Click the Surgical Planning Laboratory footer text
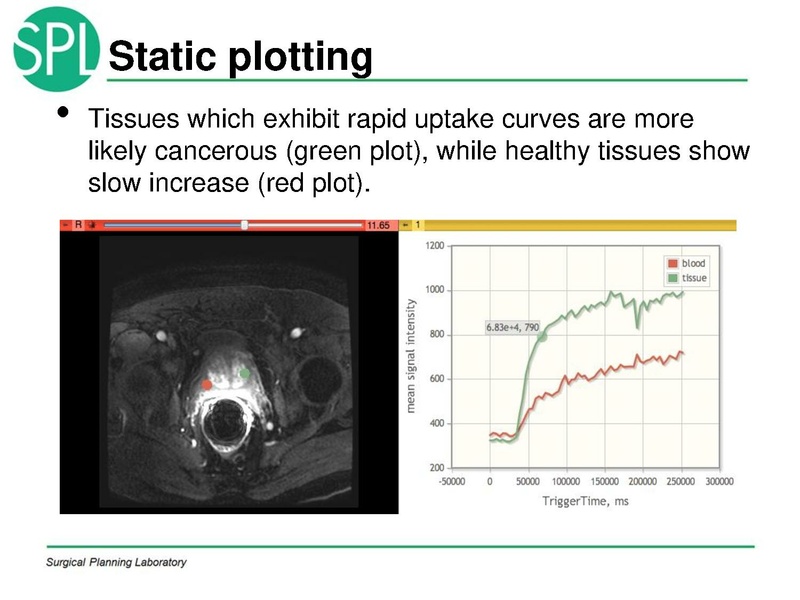 pyautogui.click(x=116, y=562)
